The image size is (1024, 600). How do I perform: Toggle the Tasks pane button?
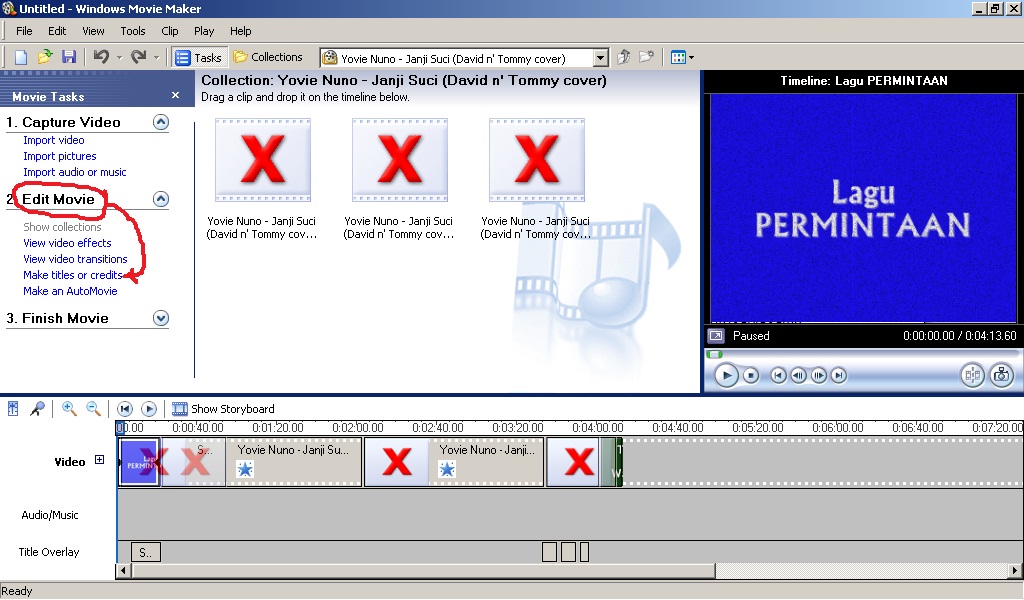199,57
